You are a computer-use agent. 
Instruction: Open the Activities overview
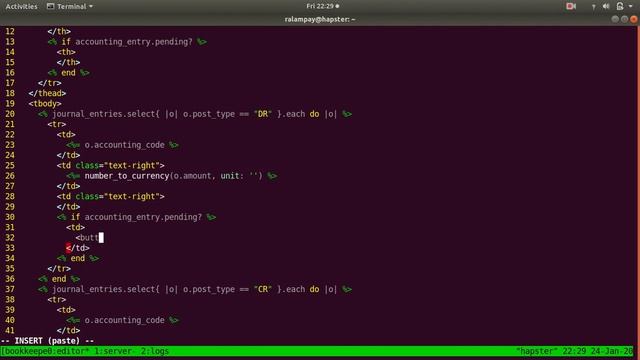(21, 6)
